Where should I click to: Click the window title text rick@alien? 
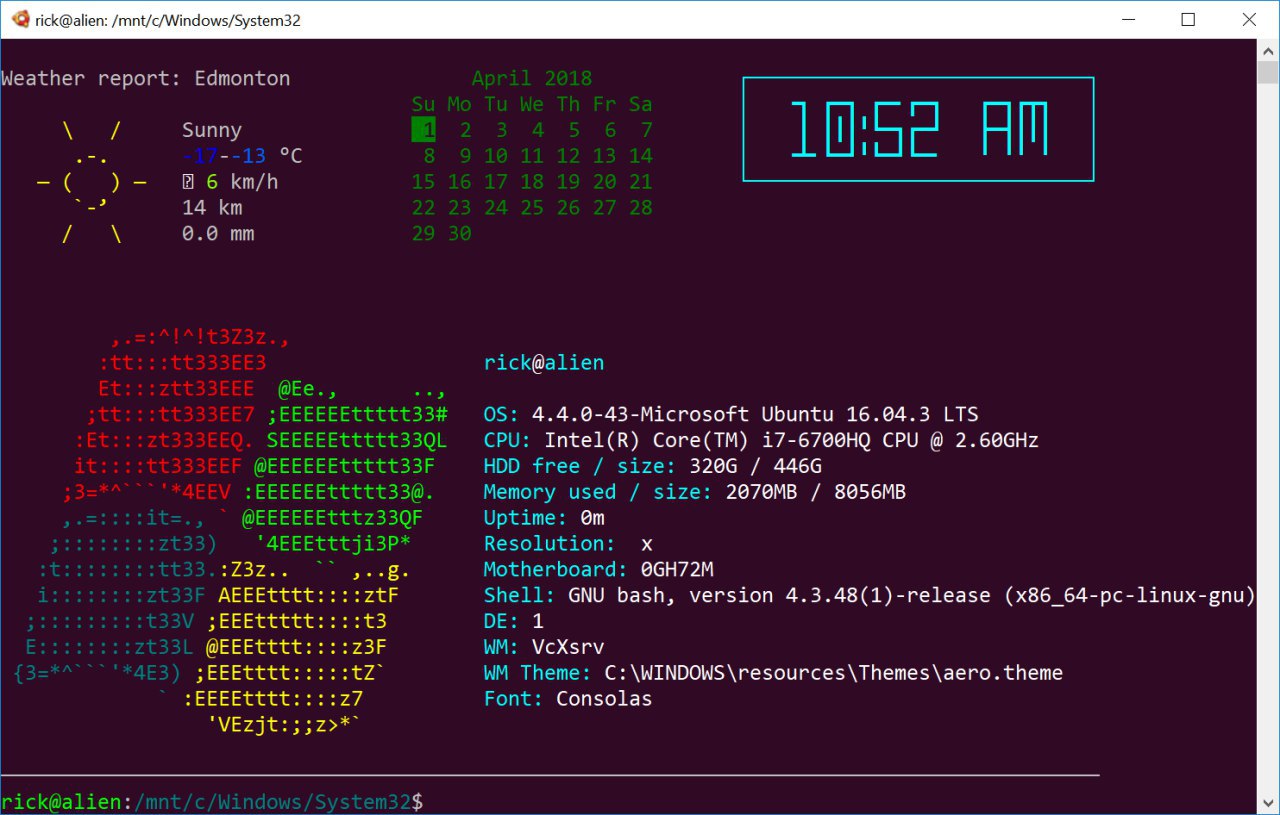click(71, 20)
